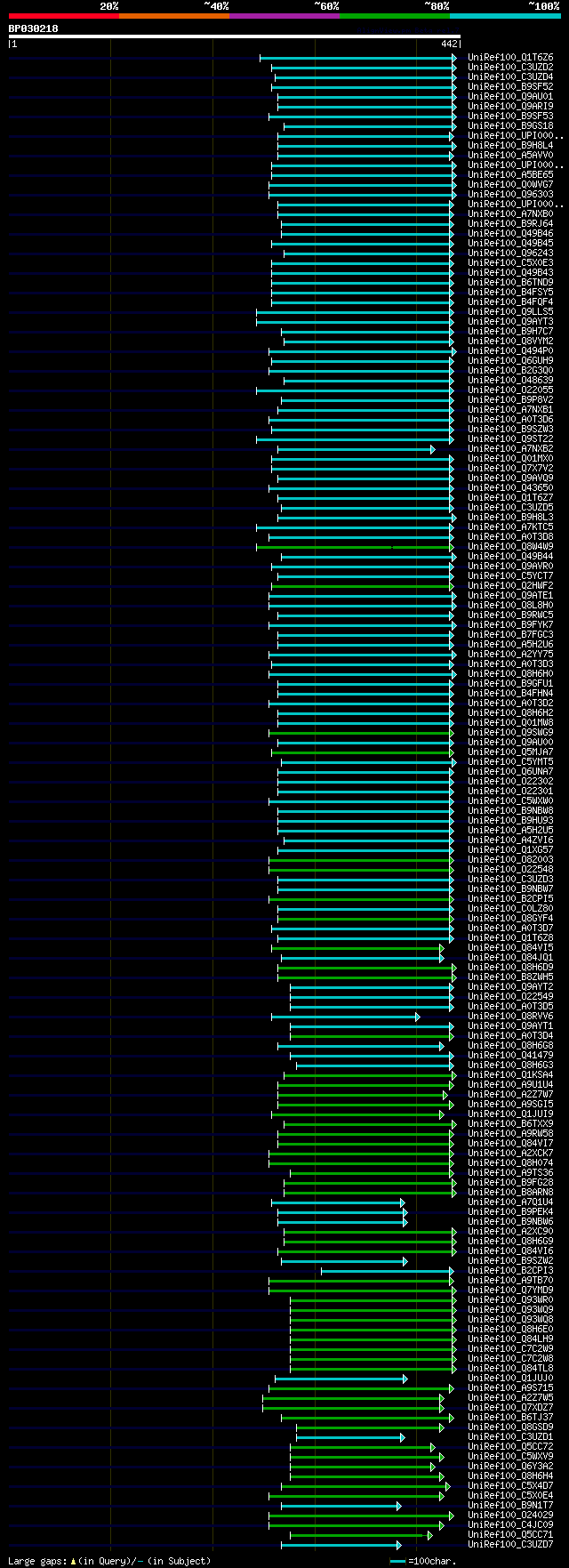Select the label UniRef100_B4FSY5
Screen dimensions: 569x1568
click(x=510, y=292)
